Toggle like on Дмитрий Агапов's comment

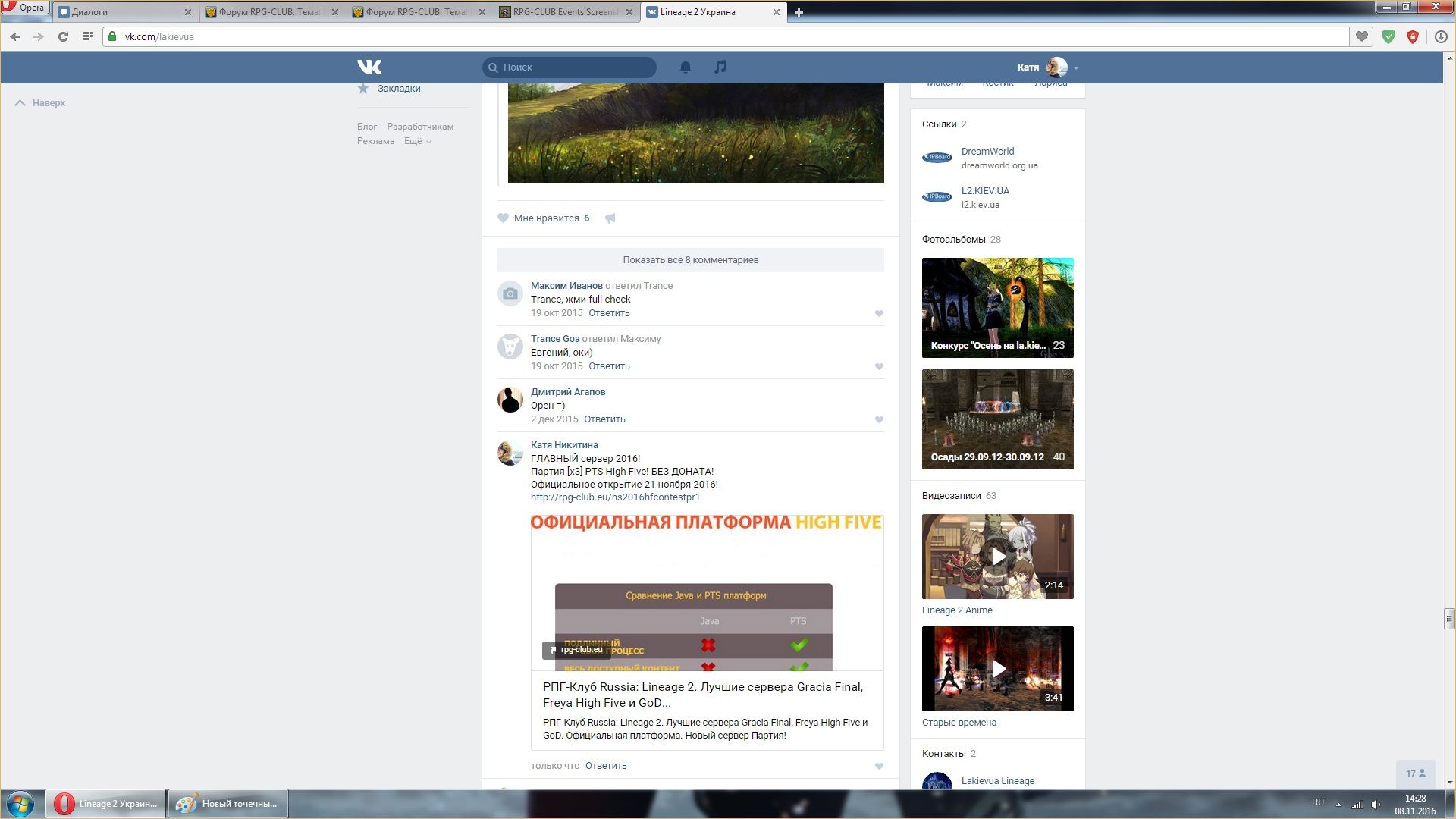[x=879, y=419]
